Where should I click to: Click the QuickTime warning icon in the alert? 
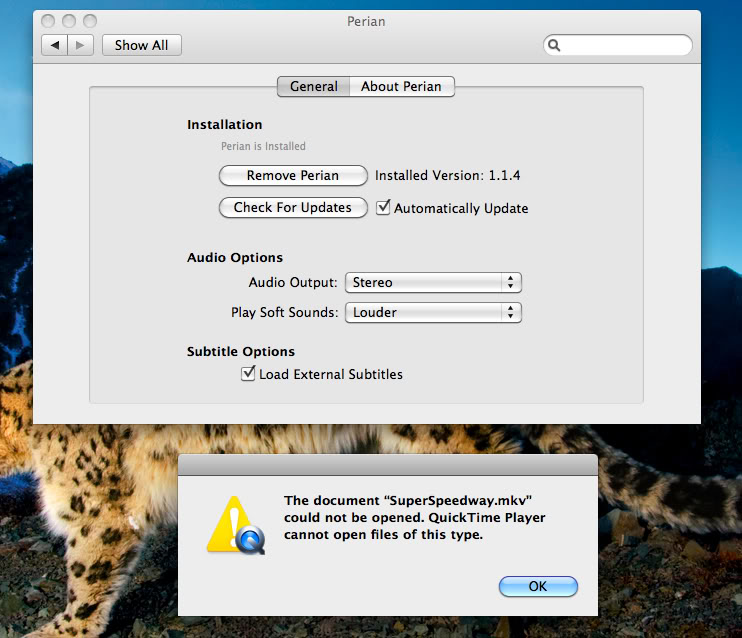coord(236,525)
